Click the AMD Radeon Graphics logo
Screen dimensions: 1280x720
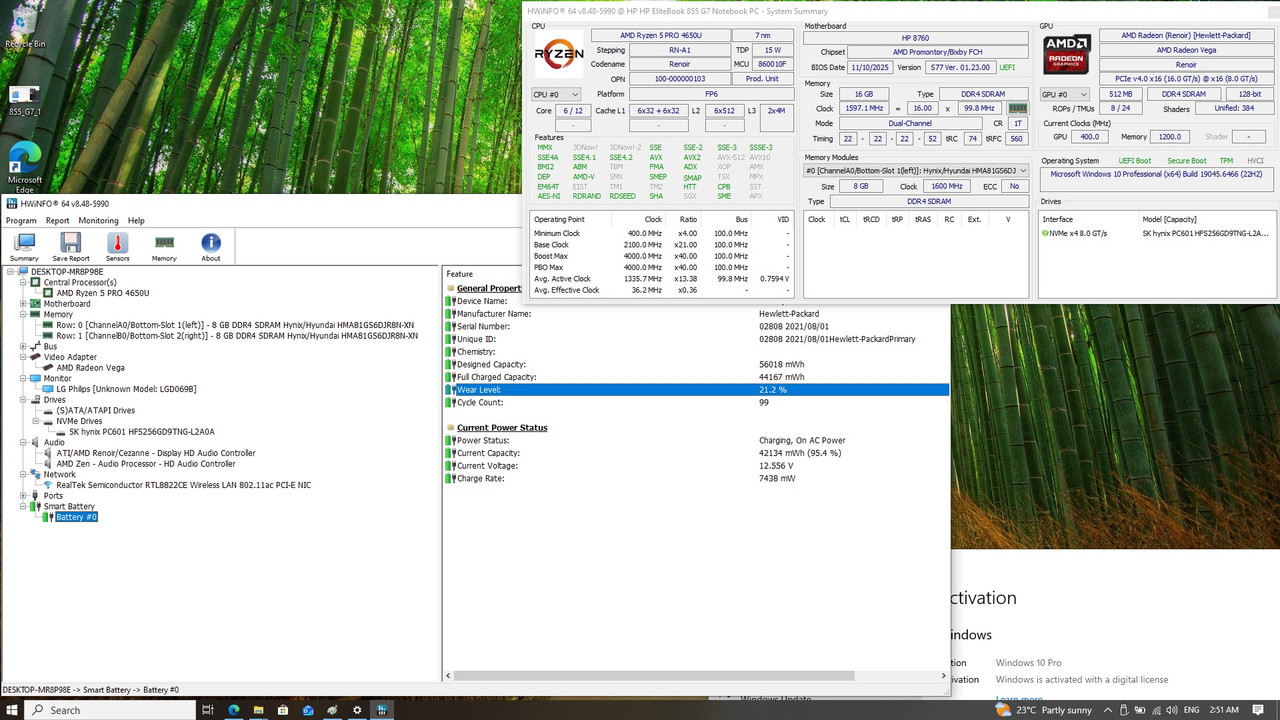tap(1066, 55)
